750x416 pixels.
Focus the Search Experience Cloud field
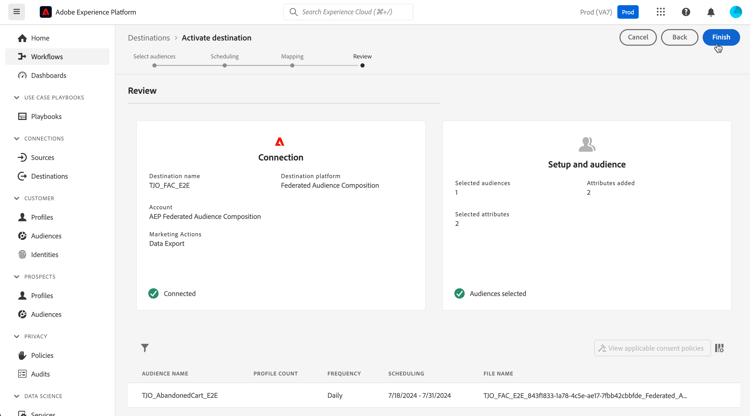tap(348, 12)
